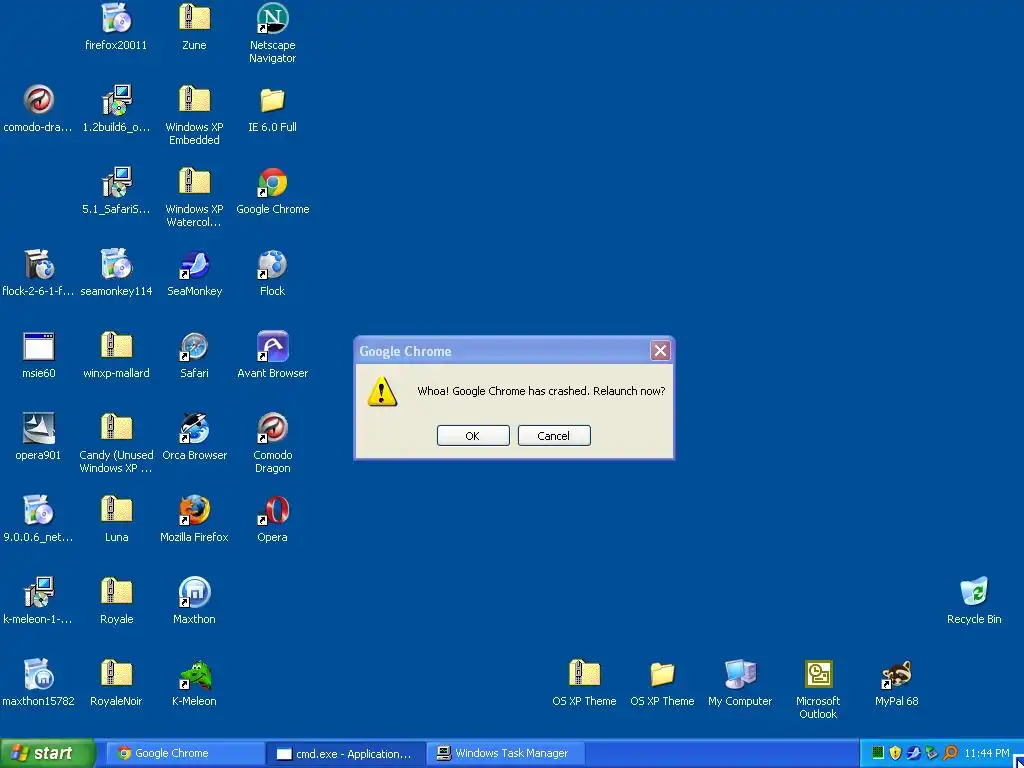Switch to cmd.exe - Application taskbar button
The width and height of the screenshot is (1024, 768).
click(x=345, y=754)
